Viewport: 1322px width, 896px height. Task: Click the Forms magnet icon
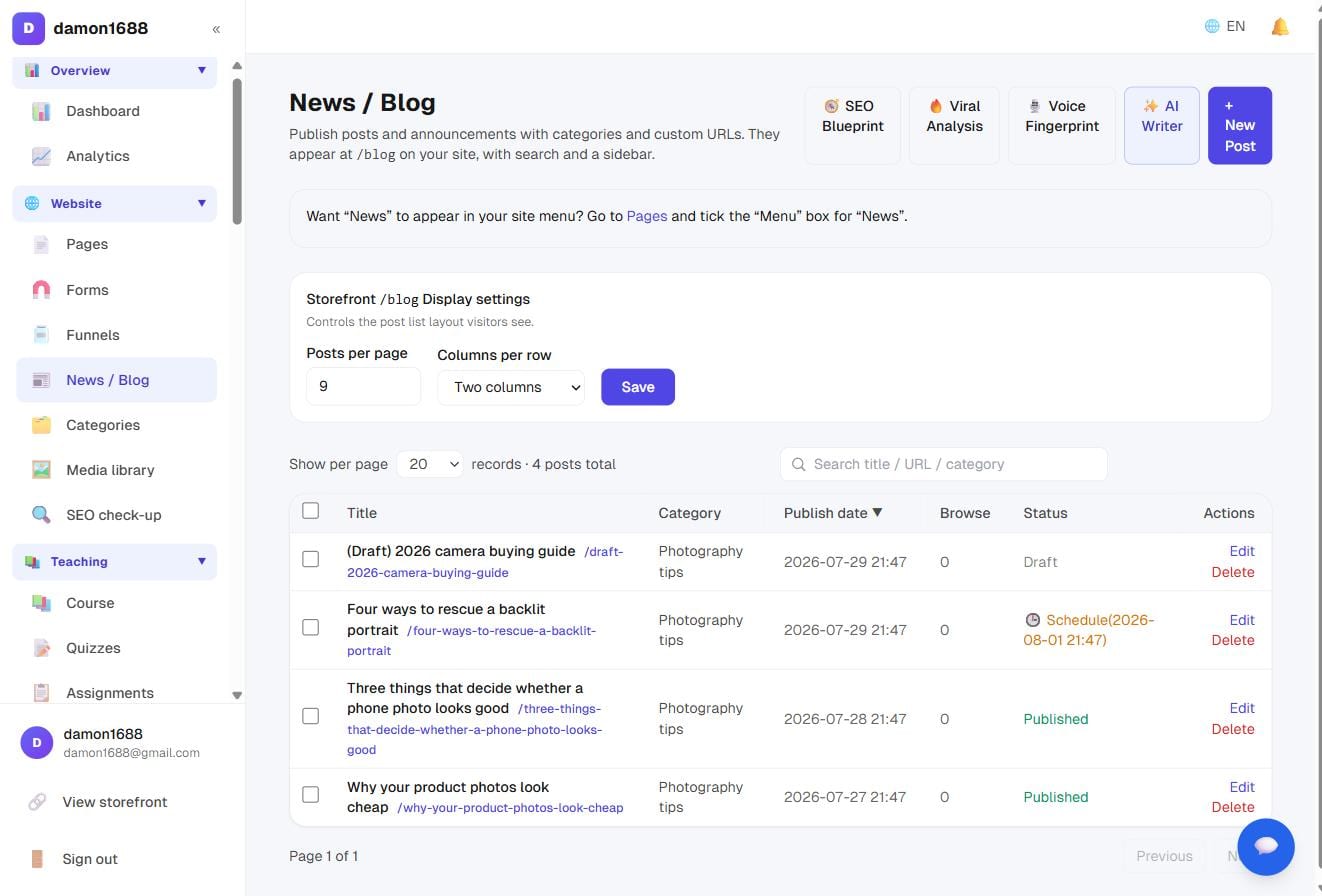[41, 290]
